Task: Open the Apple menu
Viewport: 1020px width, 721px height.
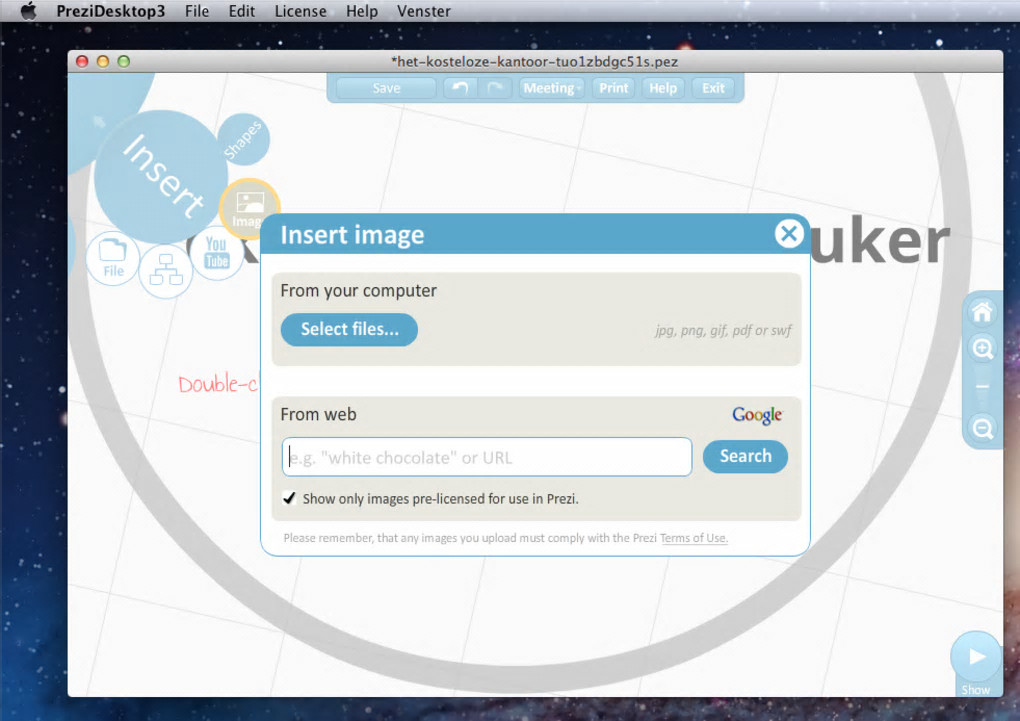Action: pyautogui.click(x=28, y=10)
